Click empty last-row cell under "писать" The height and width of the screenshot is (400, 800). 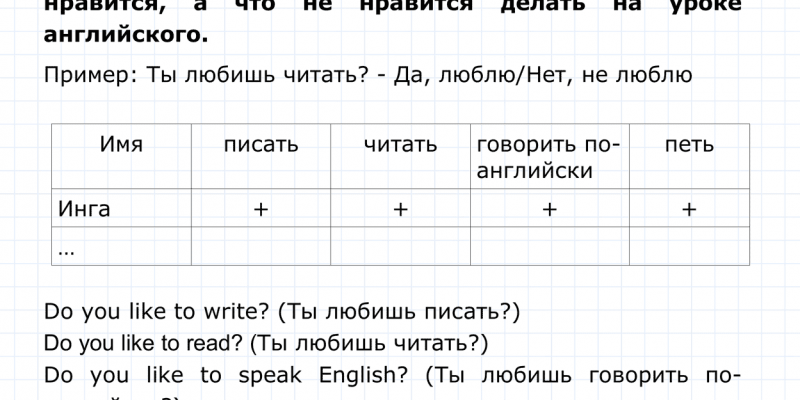[x=261, y=248]
